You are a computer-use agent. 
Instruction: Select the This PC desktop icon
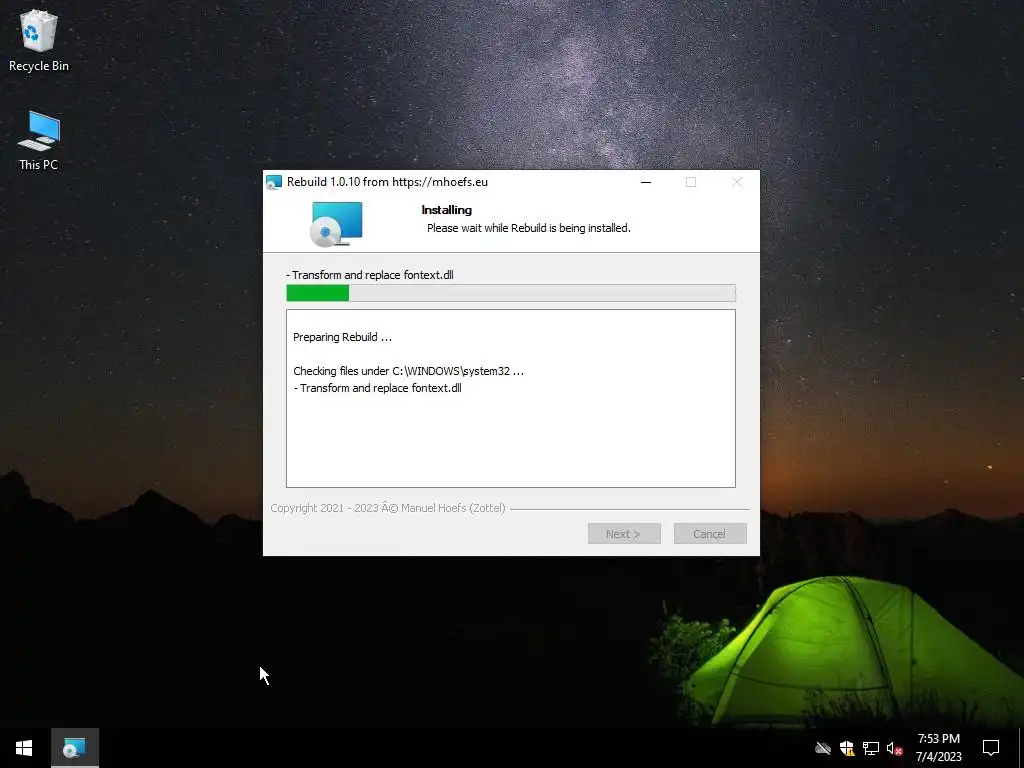(39, 140)
